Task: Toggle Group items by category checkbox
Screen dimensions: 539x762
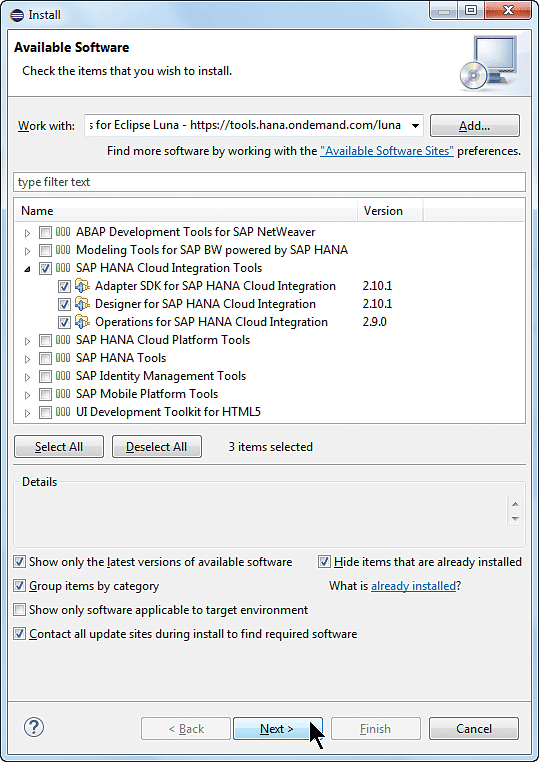Action: pyautogui.click(x=19, y=586)
